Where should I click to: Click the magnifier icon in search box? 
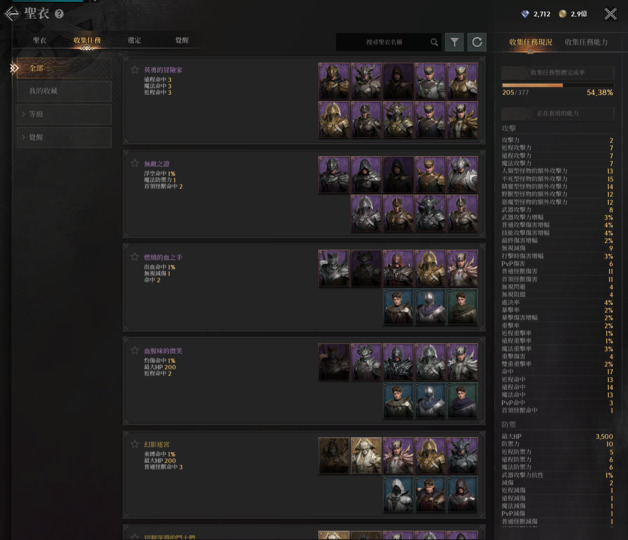tap(434, 42)
